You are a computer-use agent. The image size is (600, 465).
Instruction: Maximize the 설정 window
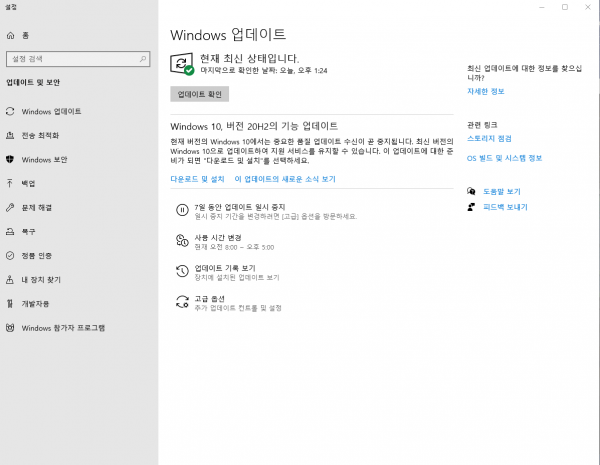click(565, 7)
